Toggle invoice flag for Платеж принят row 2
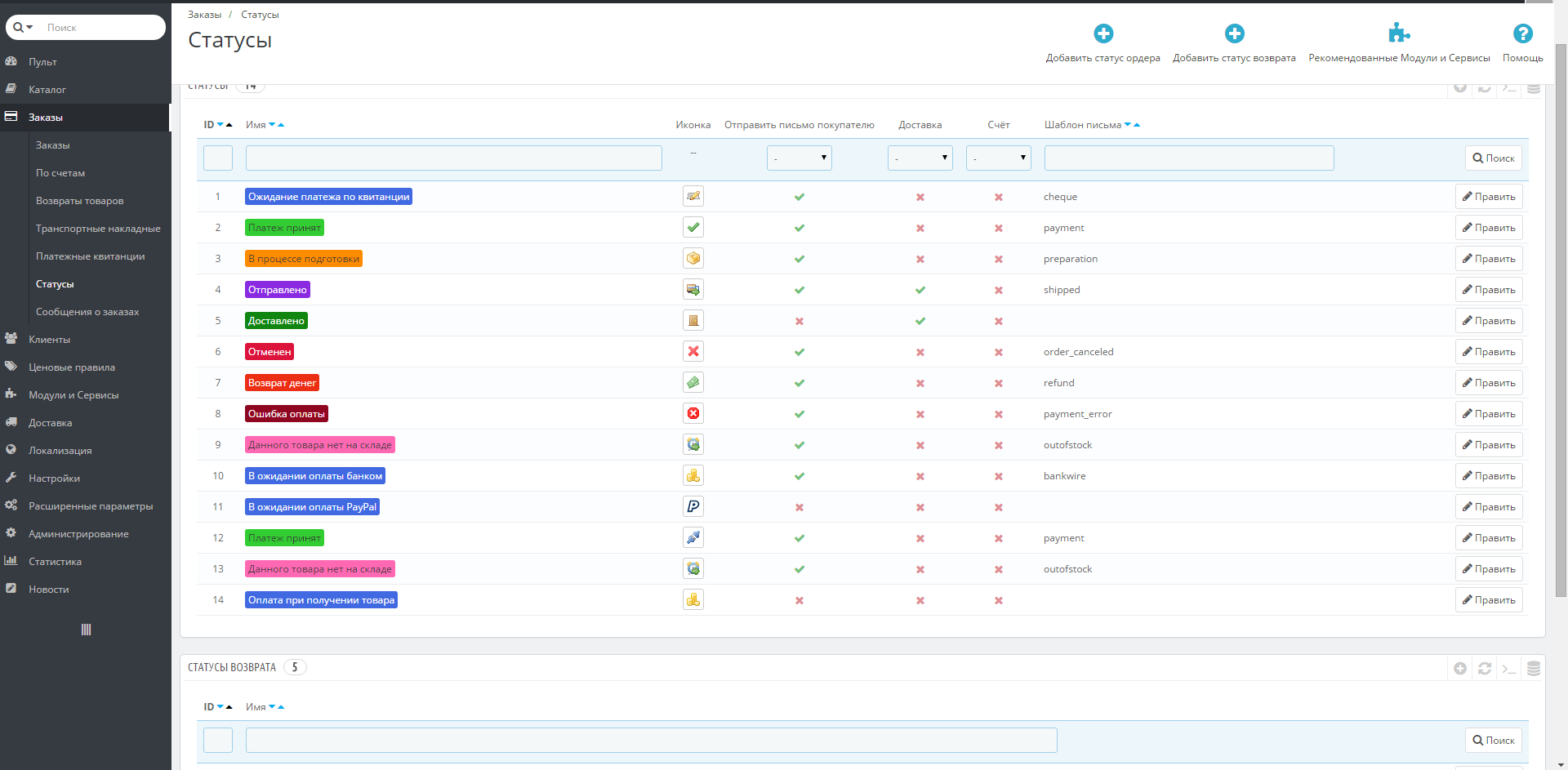This screenshot has width=1568, height=770. pyautogui.click(x=998, y=229)
